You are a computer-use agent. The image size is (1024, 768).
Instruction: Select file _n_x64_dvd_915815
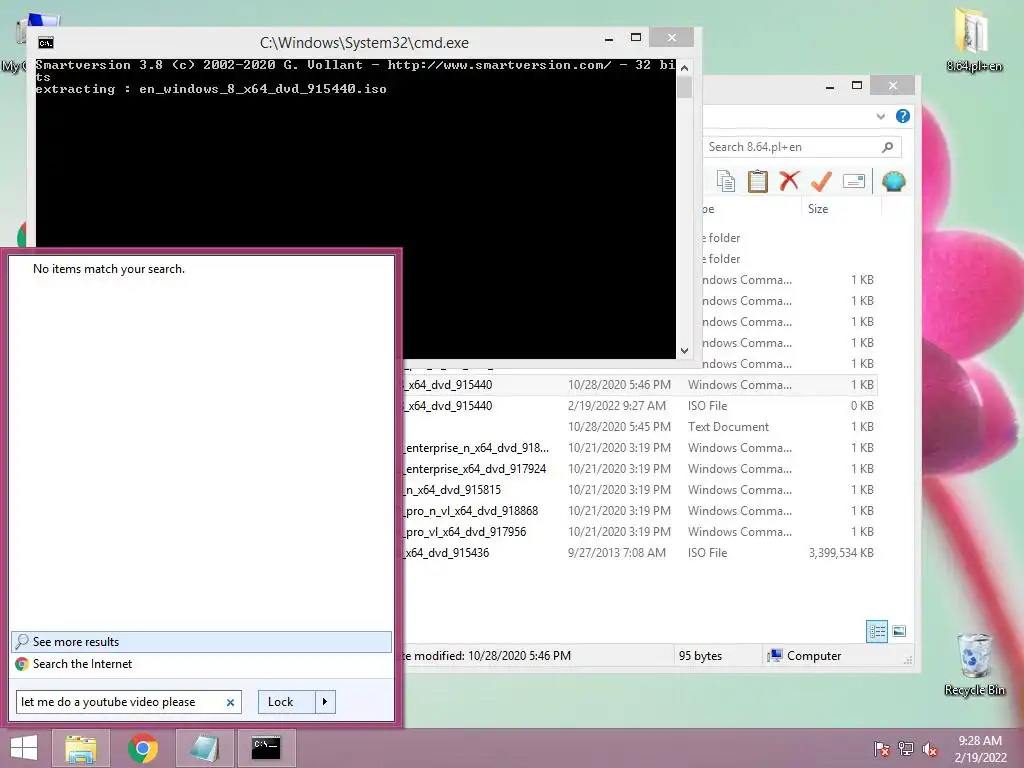point(640,490)
